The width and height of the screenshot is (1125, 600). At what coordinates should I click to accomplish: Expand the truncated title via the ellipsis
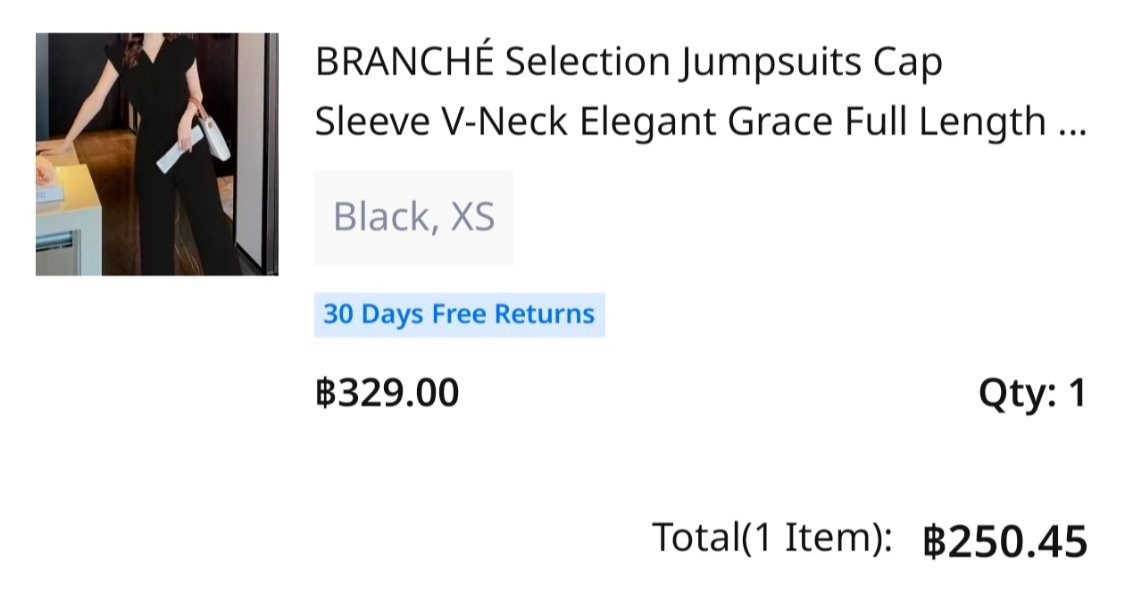[x=1071, y=123]
